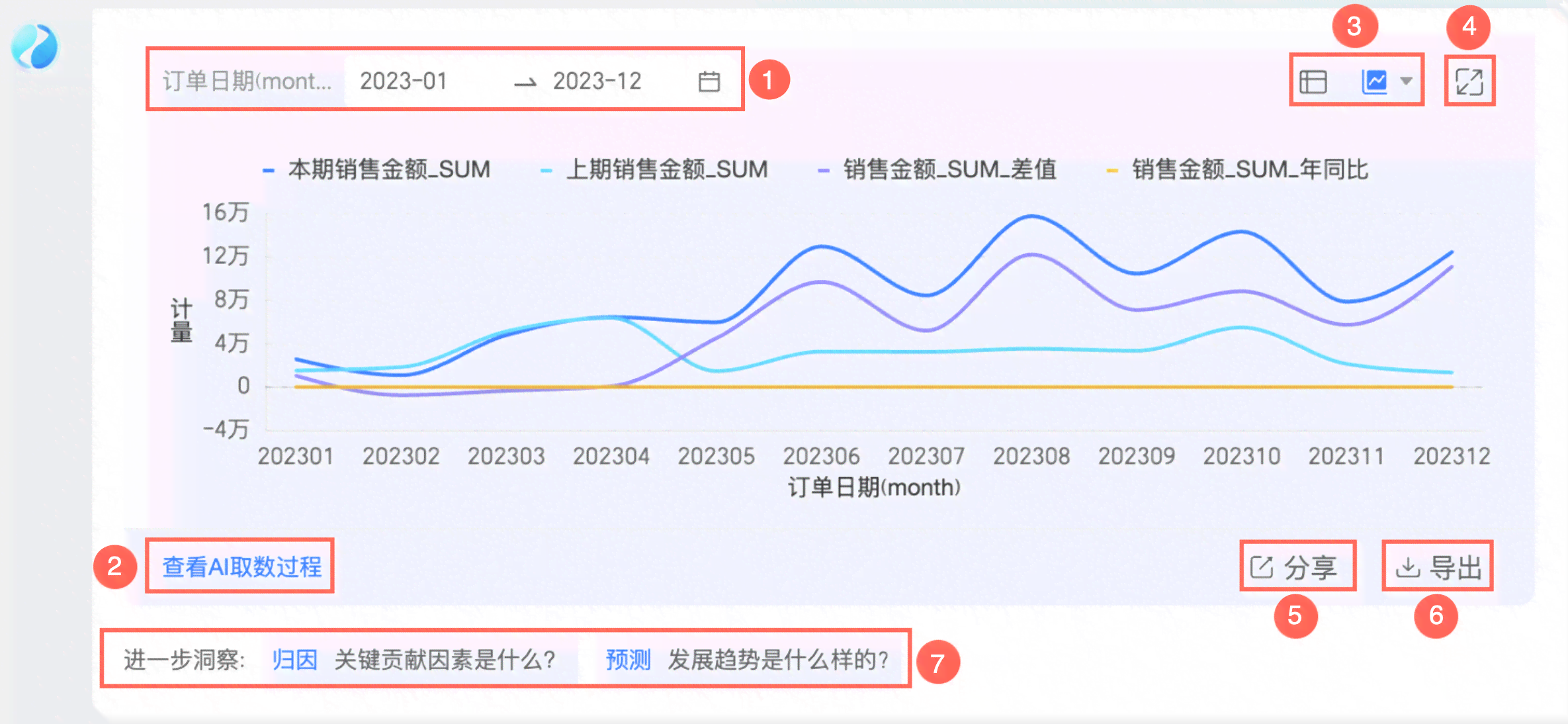This screenshot has height=724, width=1568.
Task: Click the 发展趋势是什么样的? question text
Action: 778,660
